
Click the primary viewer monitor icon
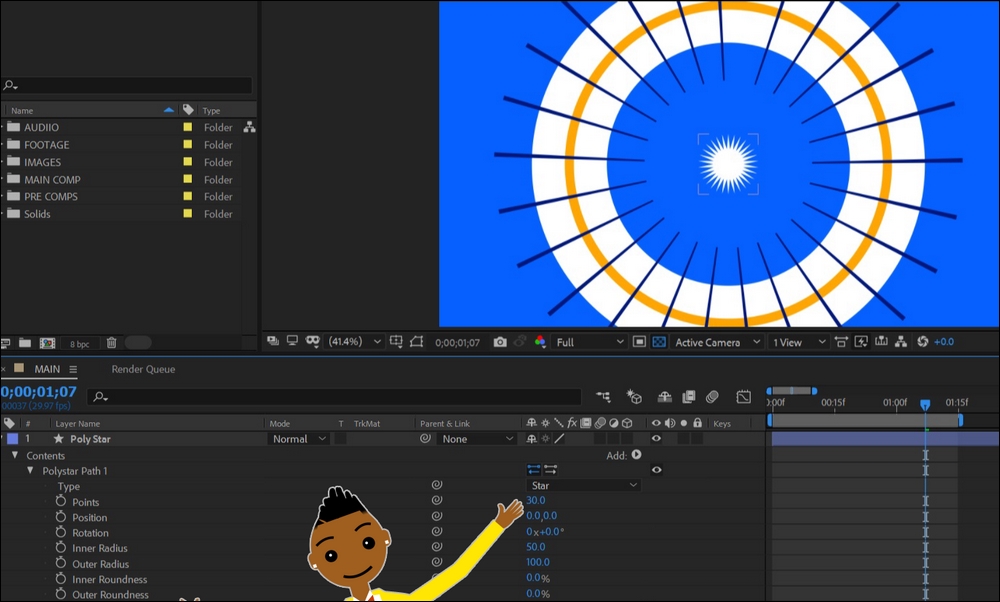coord(292,341)
